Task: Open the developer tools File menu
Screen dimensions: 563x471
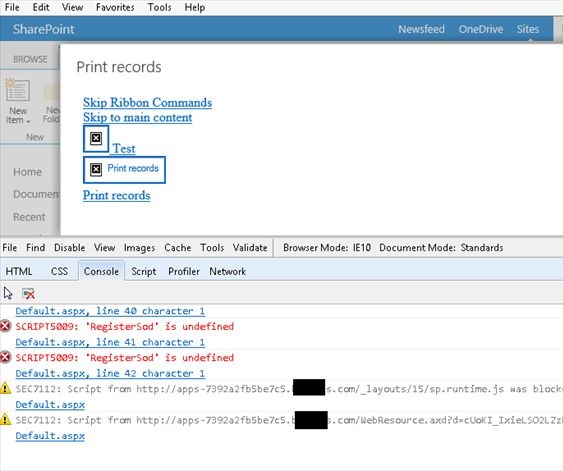Action: (10, 248)
